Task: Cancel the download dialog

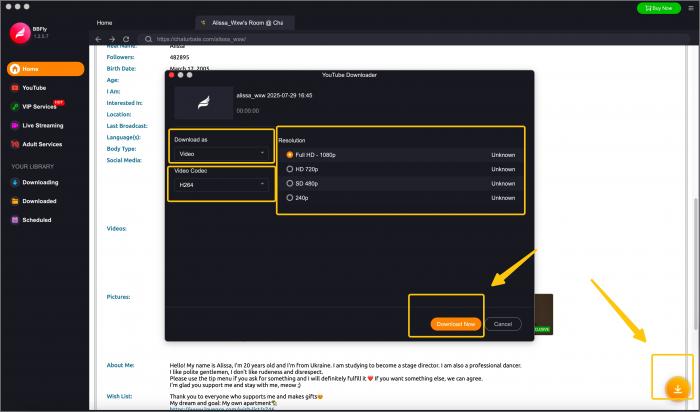Action: point(503,324)
